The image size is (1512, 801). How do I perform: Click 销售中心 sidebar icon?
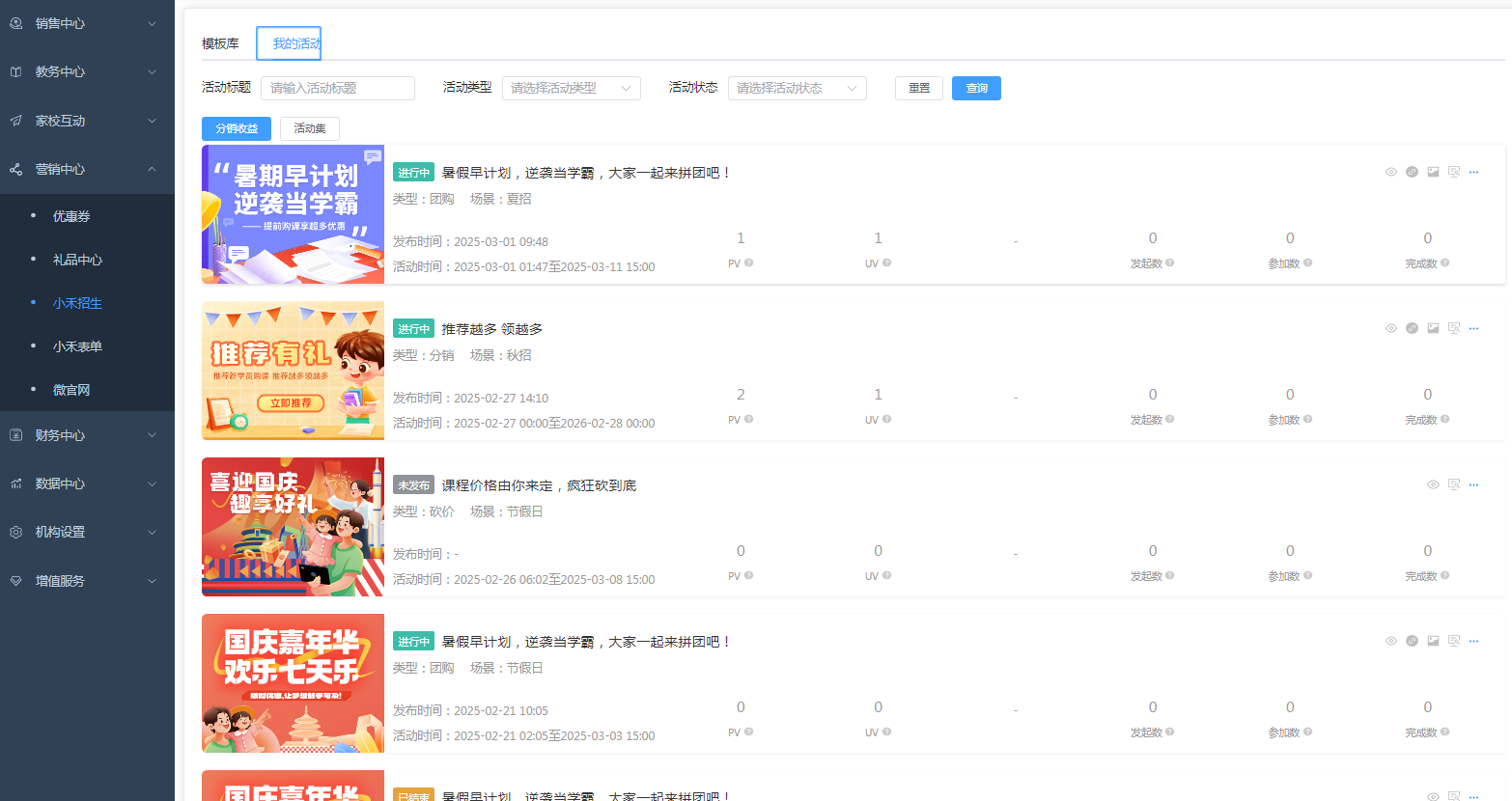pos(15,23)
